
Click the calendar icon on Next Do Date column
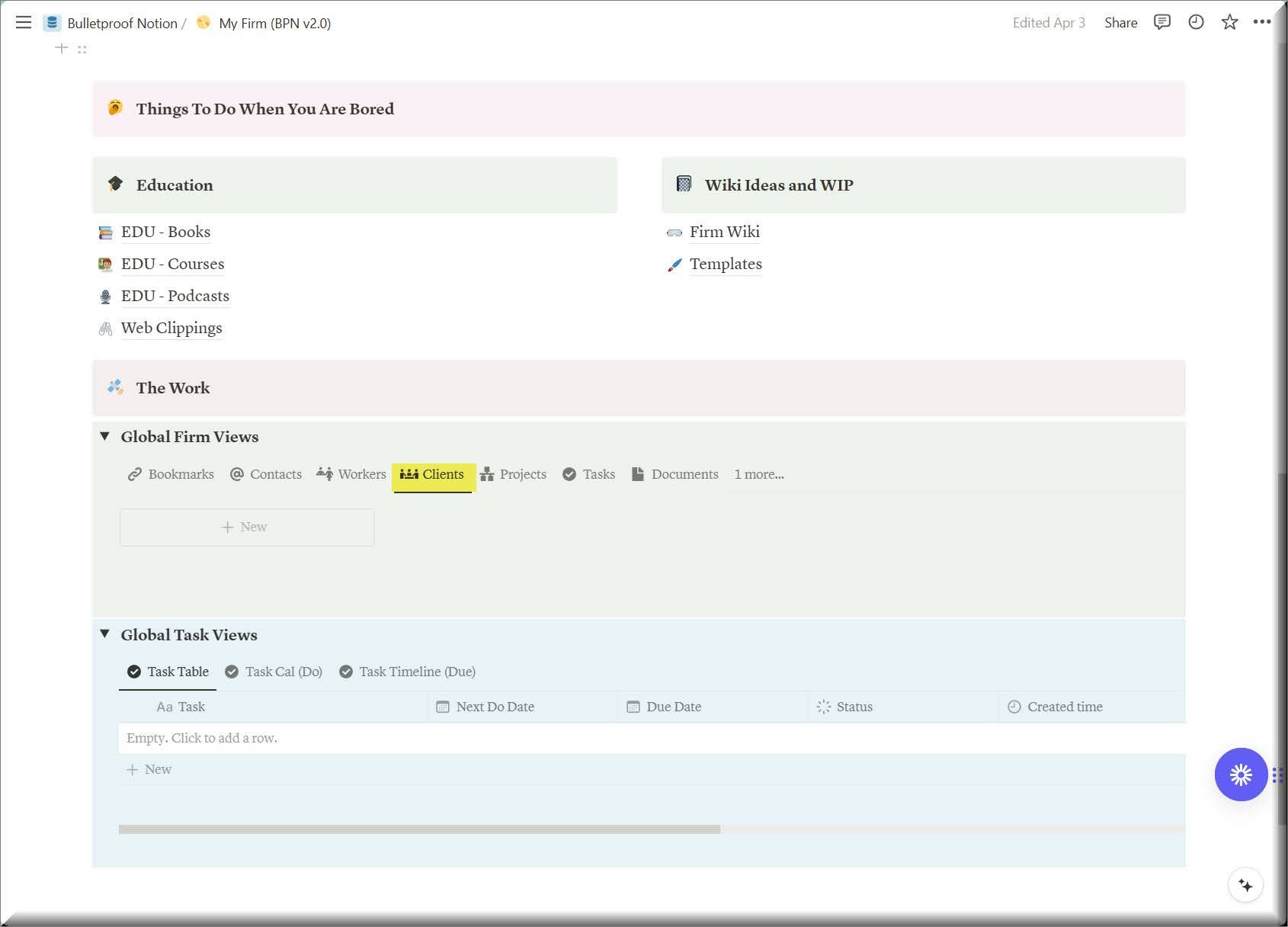[442, 707]
